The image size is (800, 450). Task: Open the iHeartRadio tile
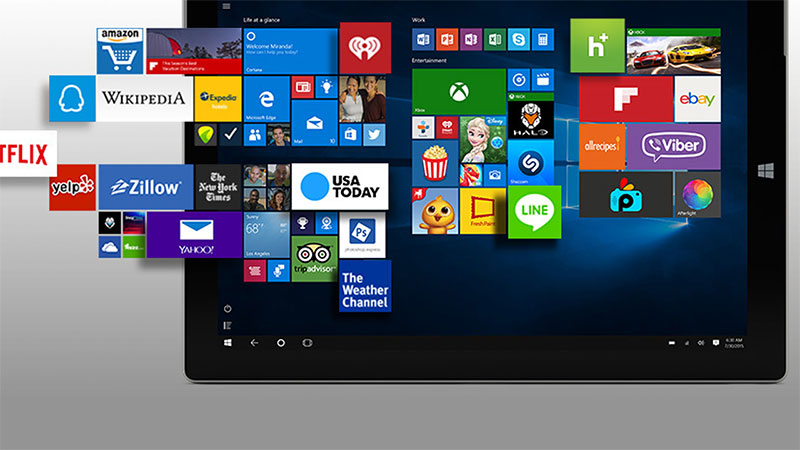click(365, 48)
